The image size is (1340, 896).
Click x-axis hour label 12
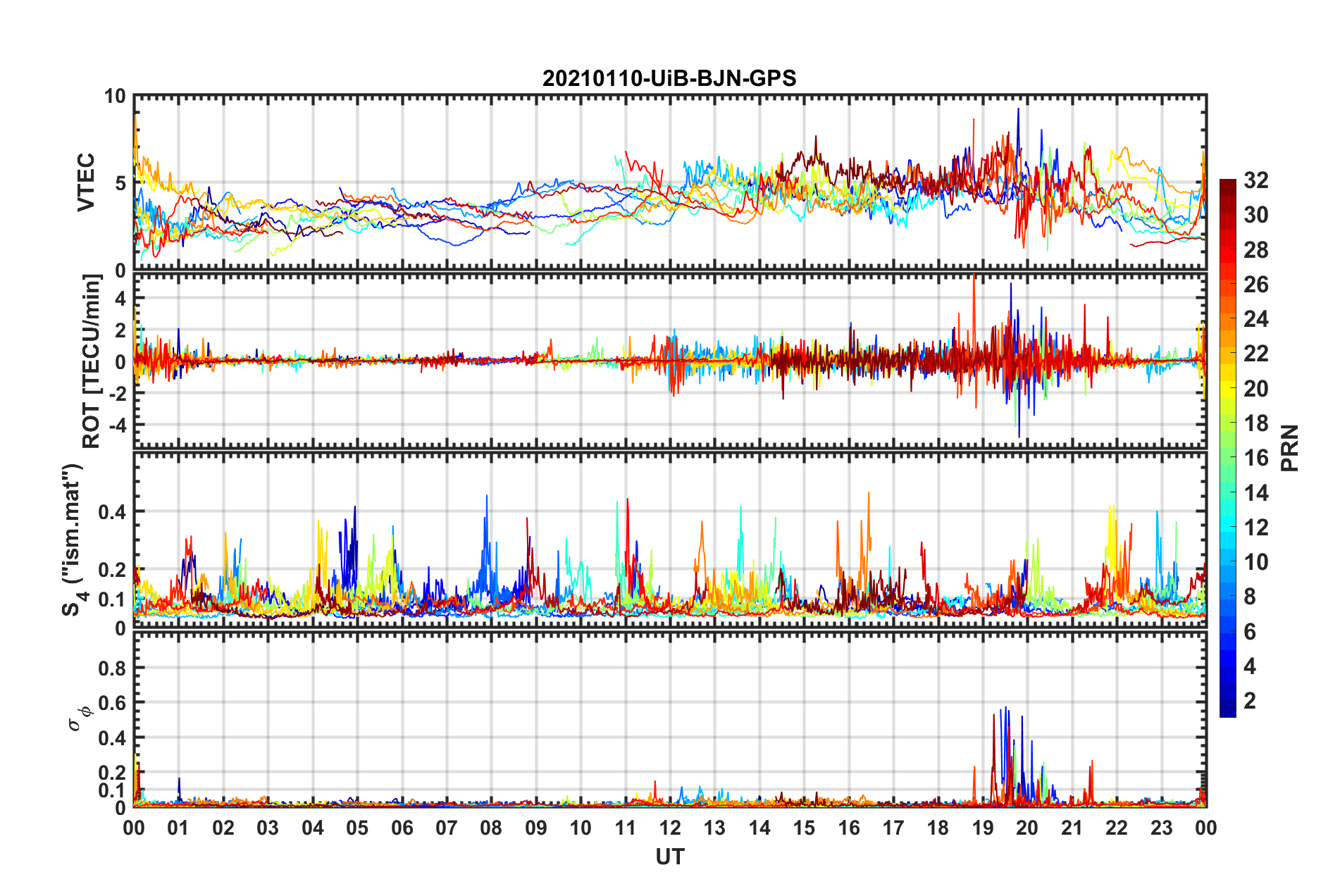click(x=670, y=828)
